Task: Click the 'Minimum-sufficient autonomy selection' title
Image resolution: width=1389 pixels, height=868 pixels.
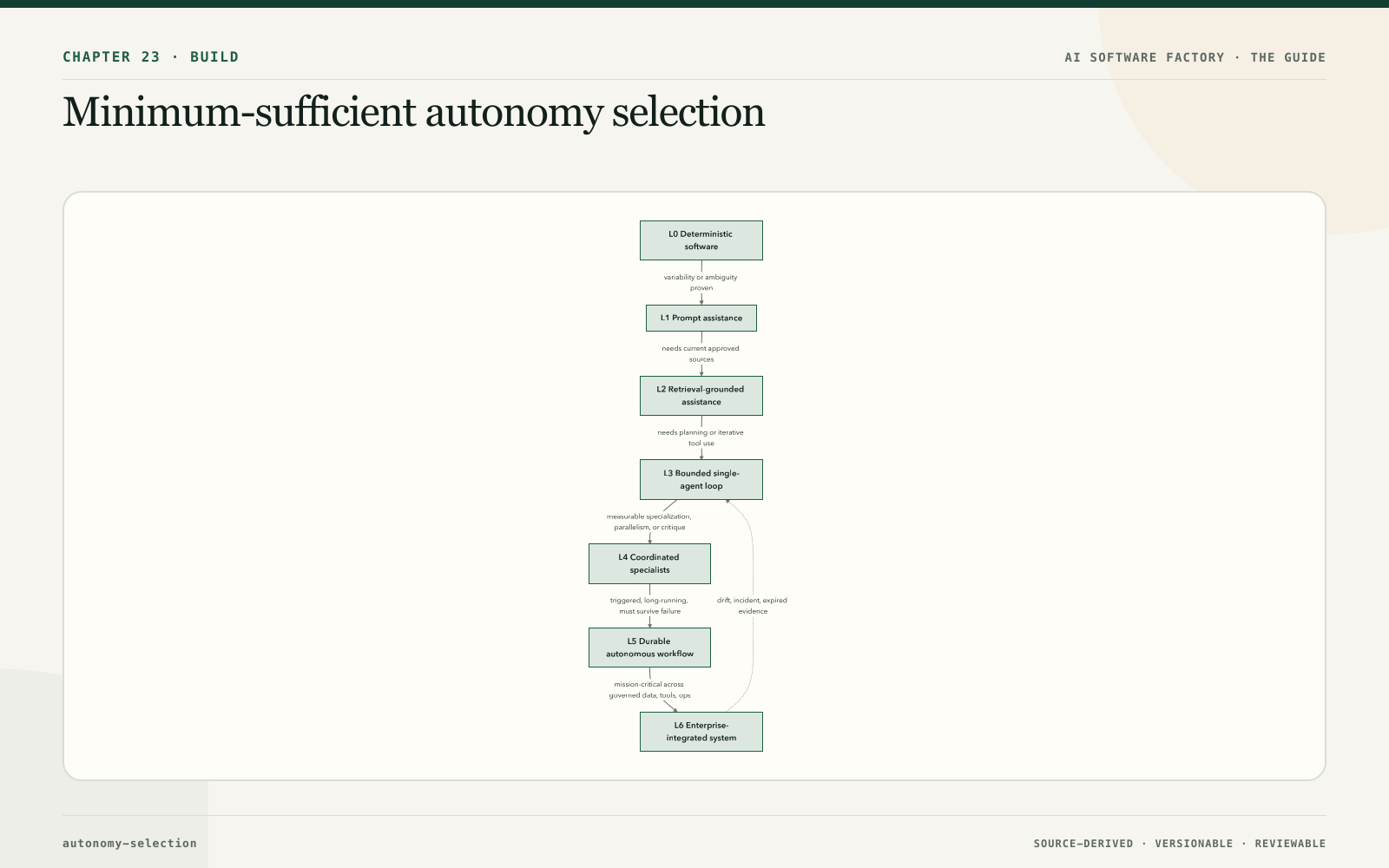Action: point(414,113)
